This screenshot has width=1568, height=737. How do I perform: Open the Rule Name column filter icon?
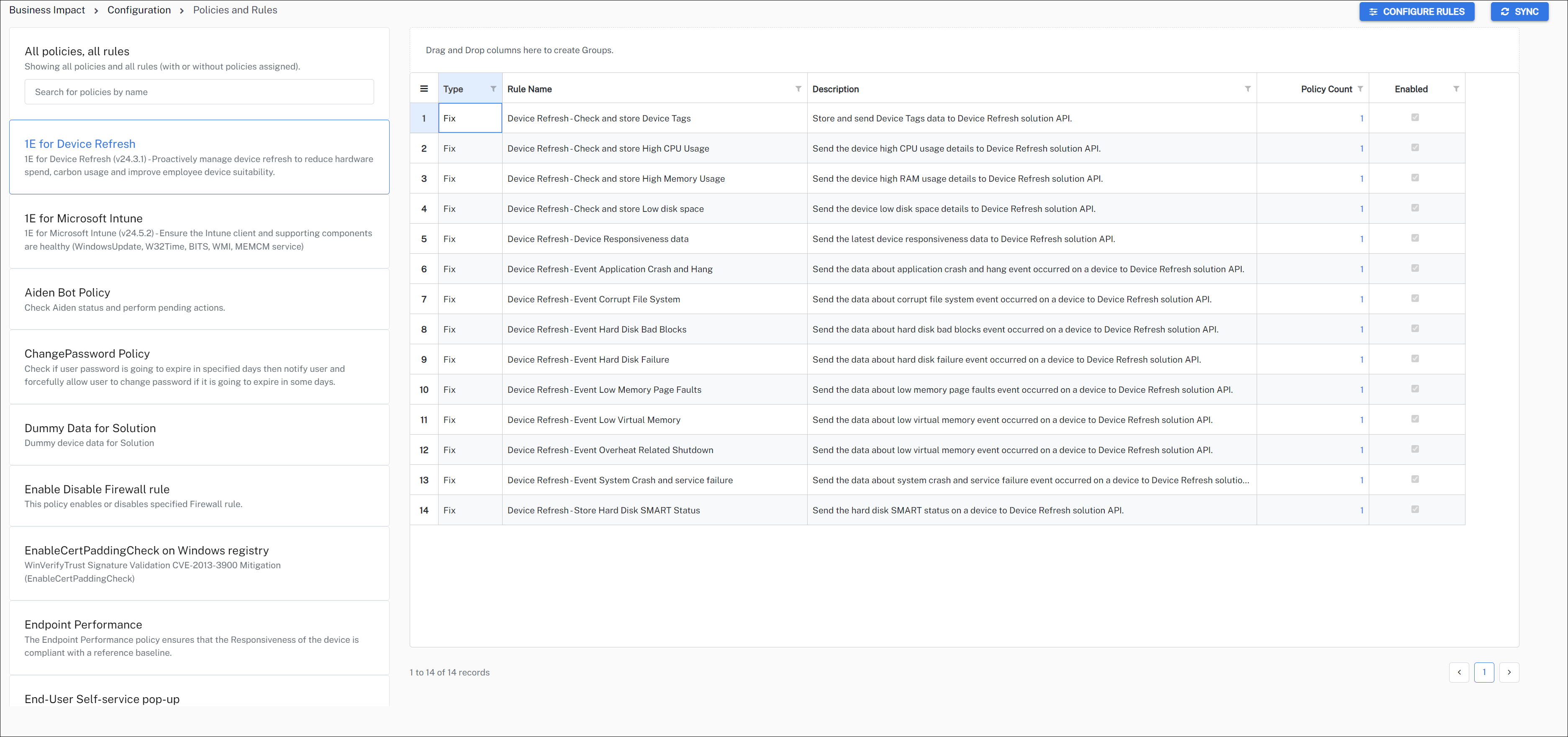[x=798, y=89]
